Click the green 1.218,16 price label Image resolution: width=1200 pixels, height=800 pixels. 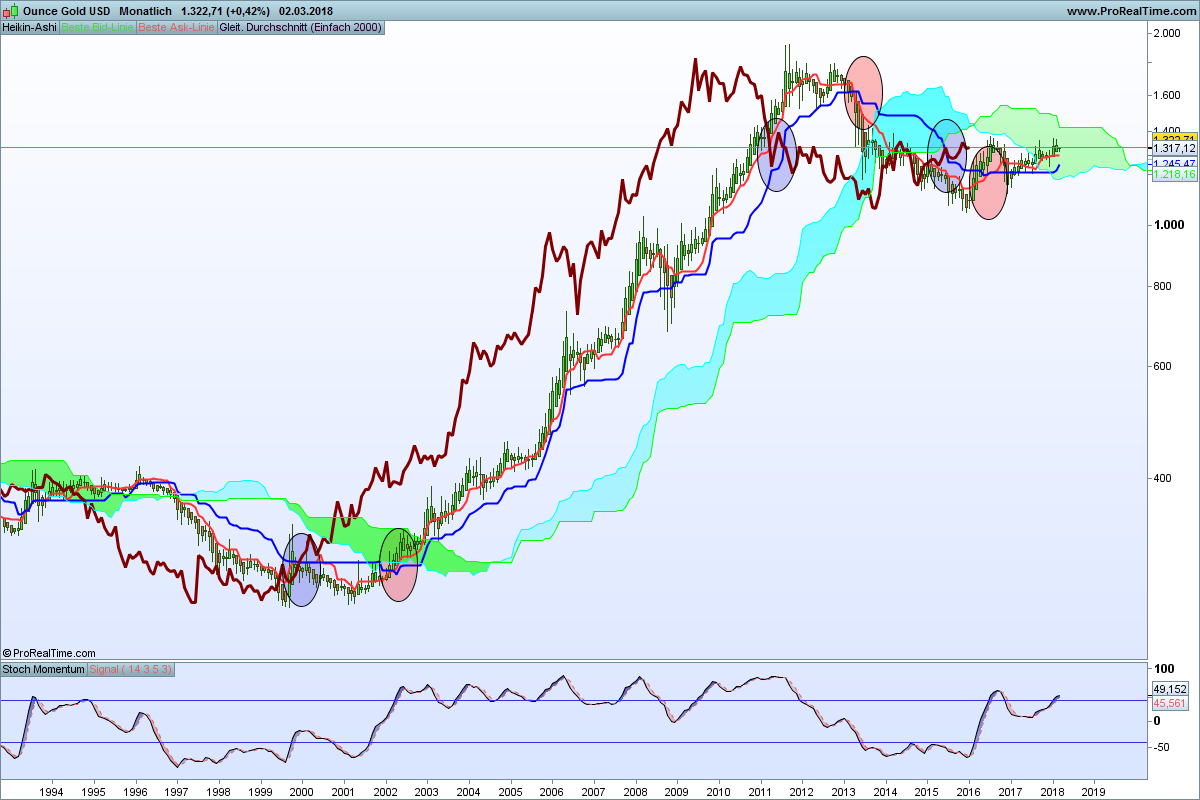click(1174, 174)
